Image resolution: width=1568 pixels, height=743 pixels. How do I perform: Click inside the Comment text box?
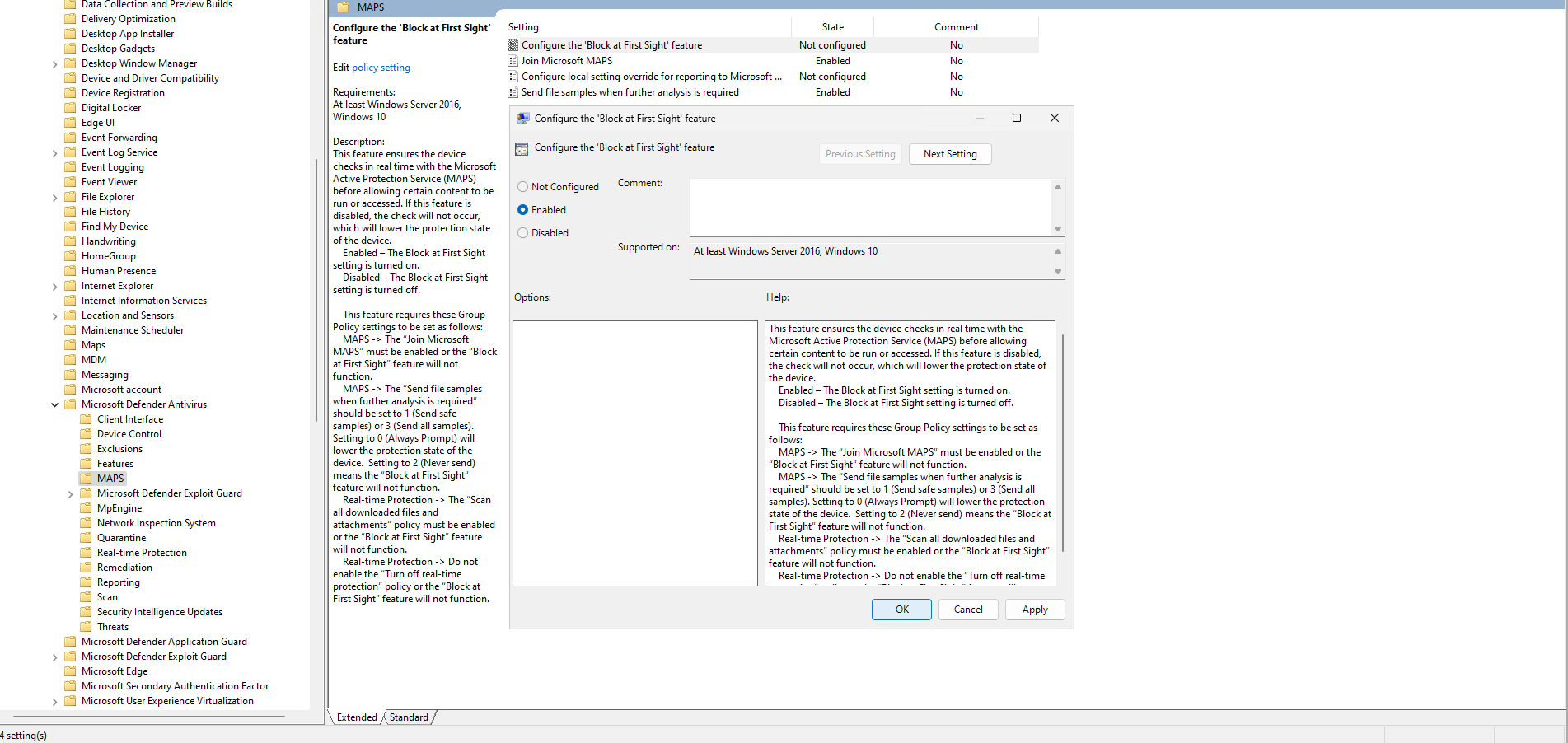click(870, 208)
